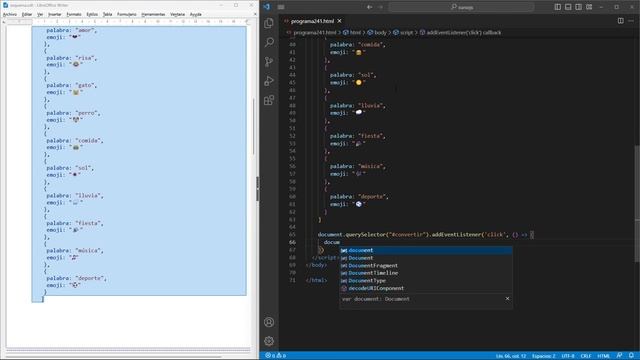
Task: Select the 'DocumentTimeline' suggestion
Action: tap(426, 273)
